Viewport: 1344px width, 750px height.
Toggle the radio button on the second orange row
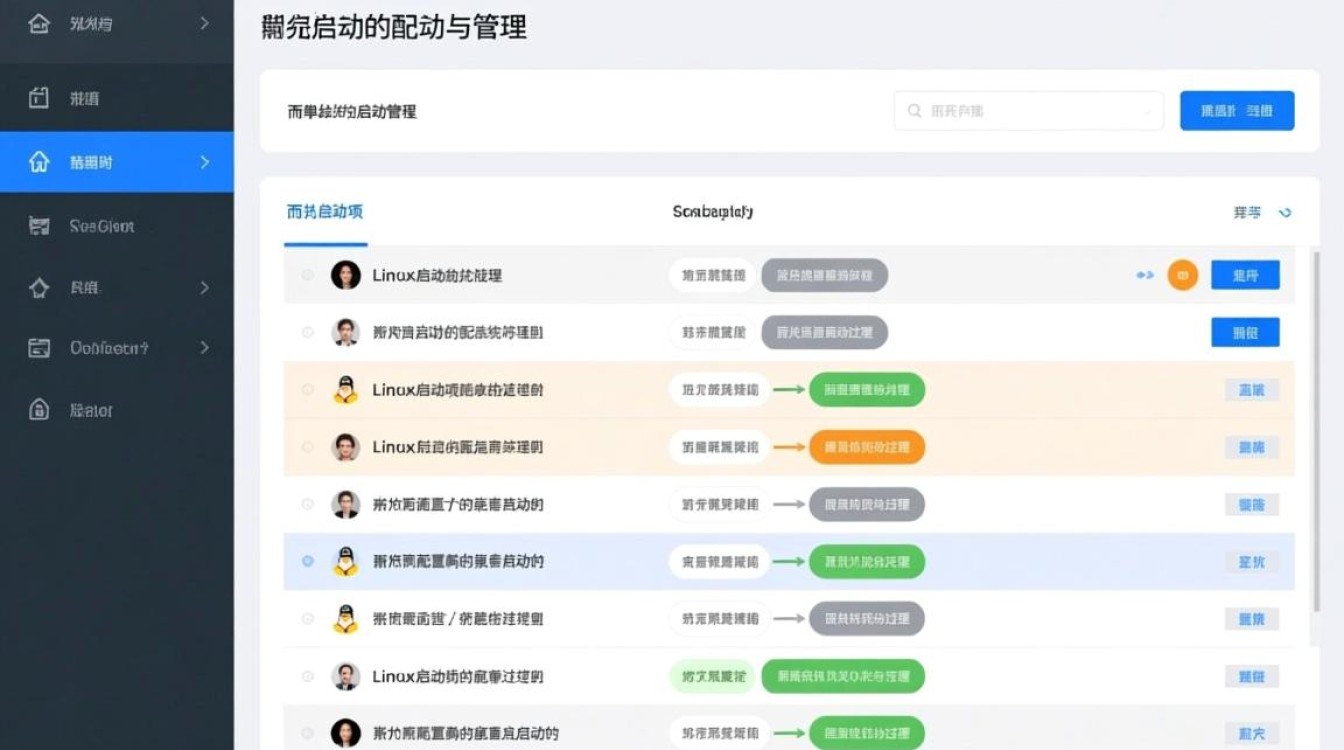[308, 447]
